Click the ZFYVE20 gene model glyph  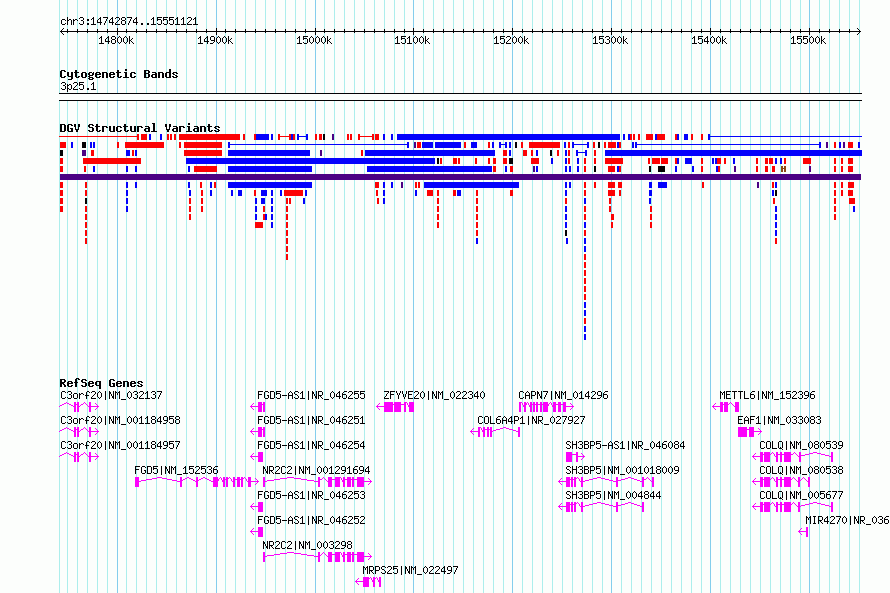[395, 407]
